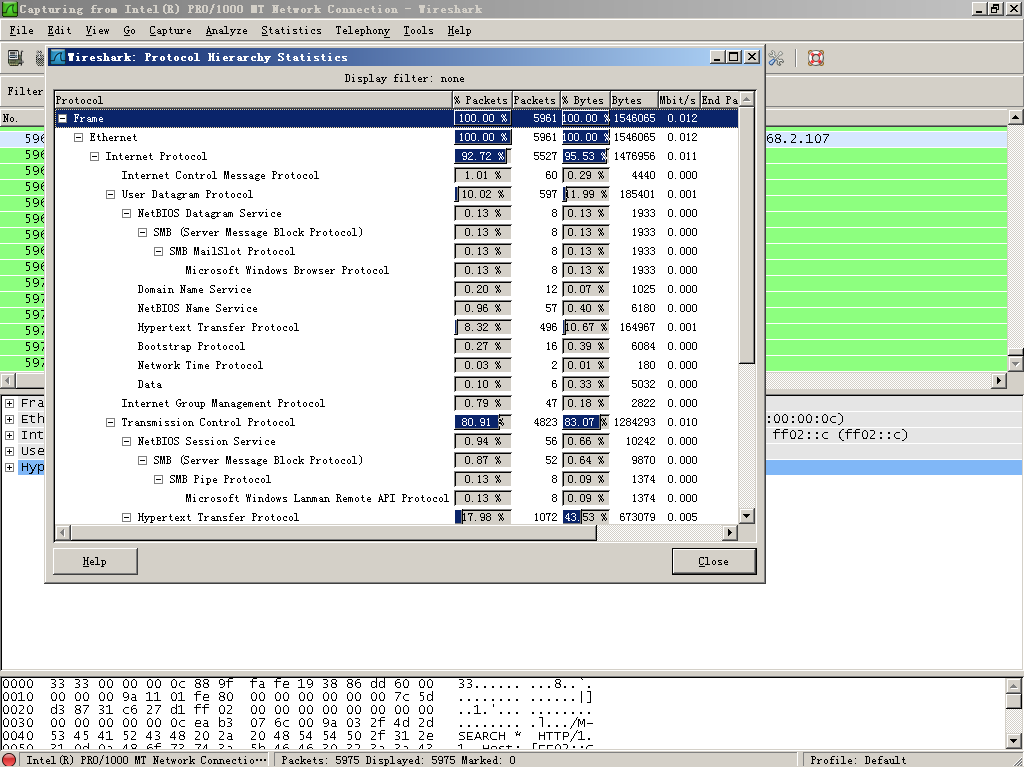Click the Bytes column header
This screenshot has width=1024, height=768.
click(633, 100)
